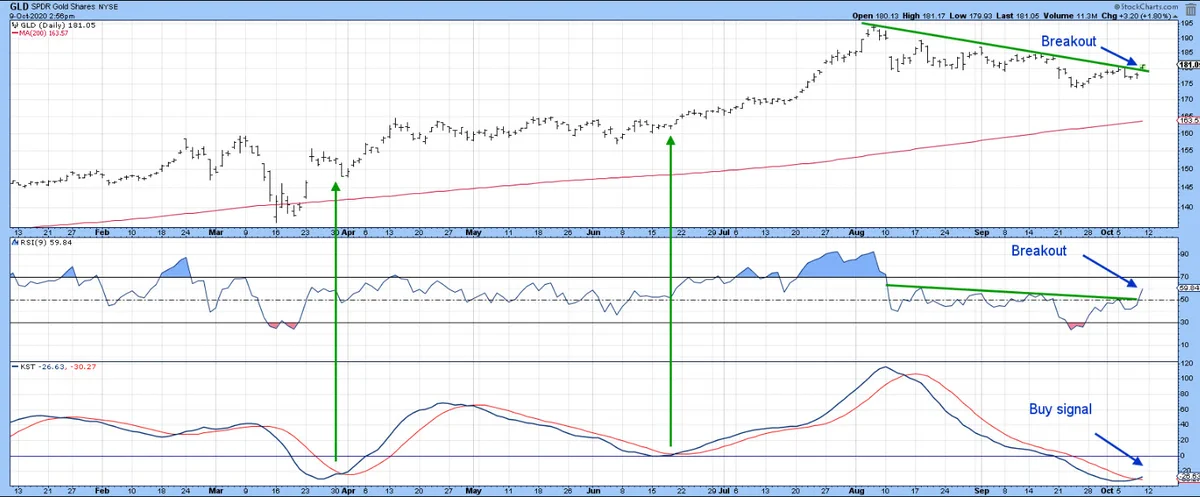Click the GLD ticker symbol in the header
The width and height of the screenshot is (1200, 497).
click(x=18, y=6)
